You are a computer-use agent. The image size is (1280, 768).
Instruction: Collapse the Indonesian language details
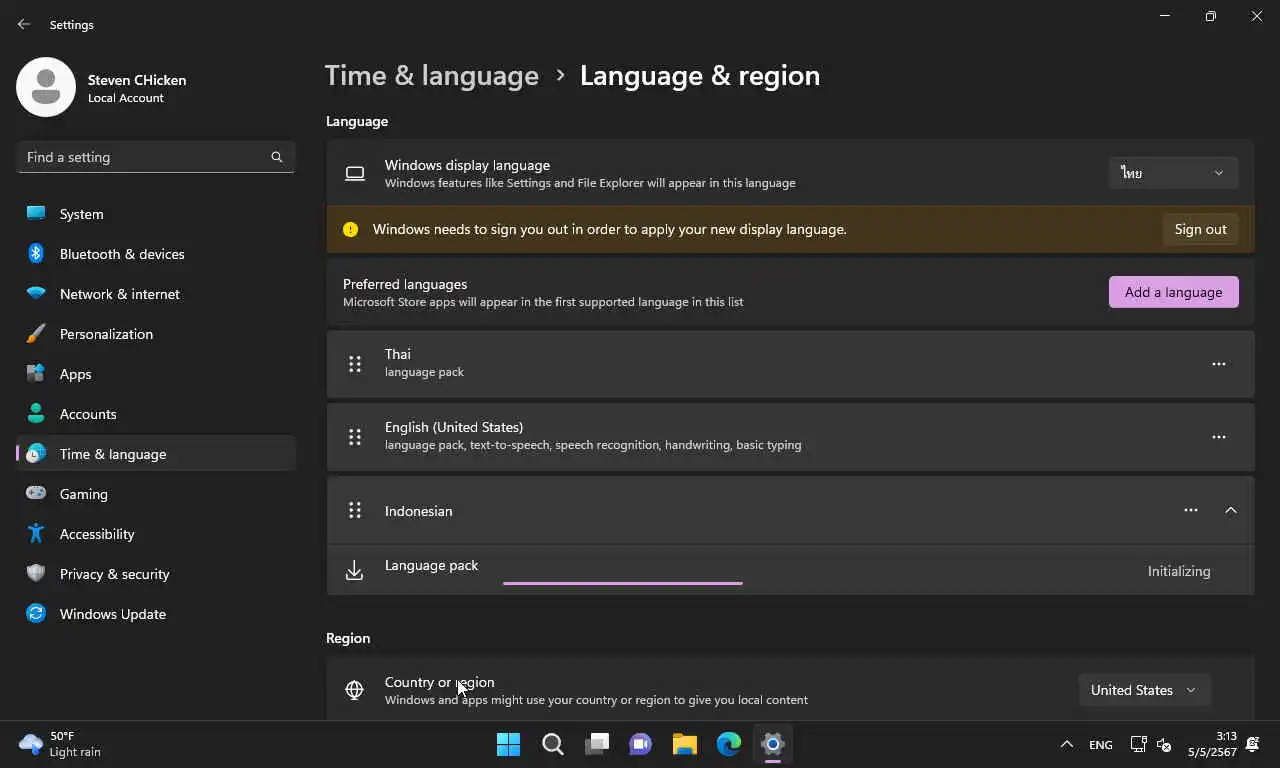click(1231, 510)
